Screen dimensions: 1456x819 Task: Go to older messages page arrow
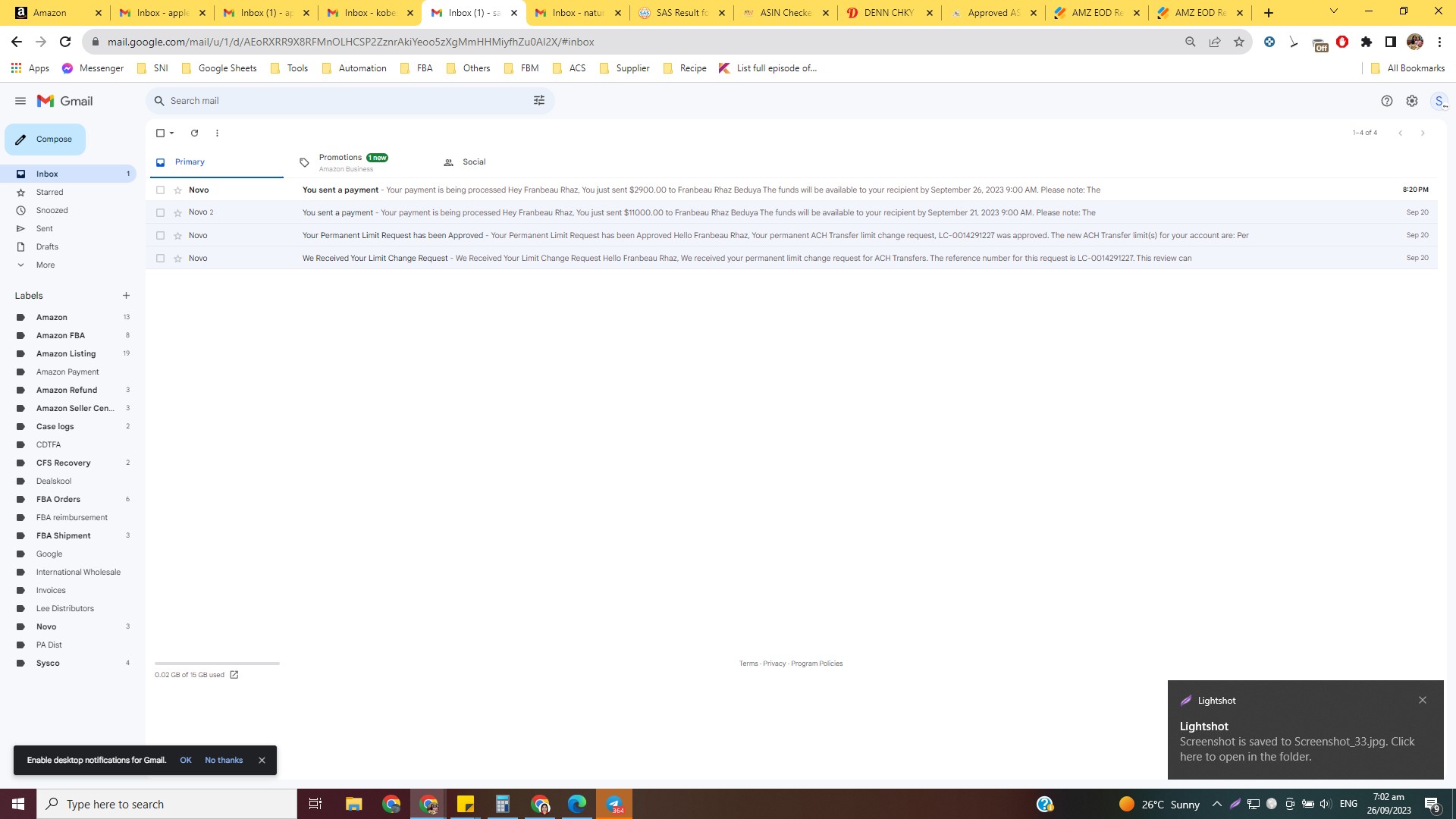pos(1423,133)
